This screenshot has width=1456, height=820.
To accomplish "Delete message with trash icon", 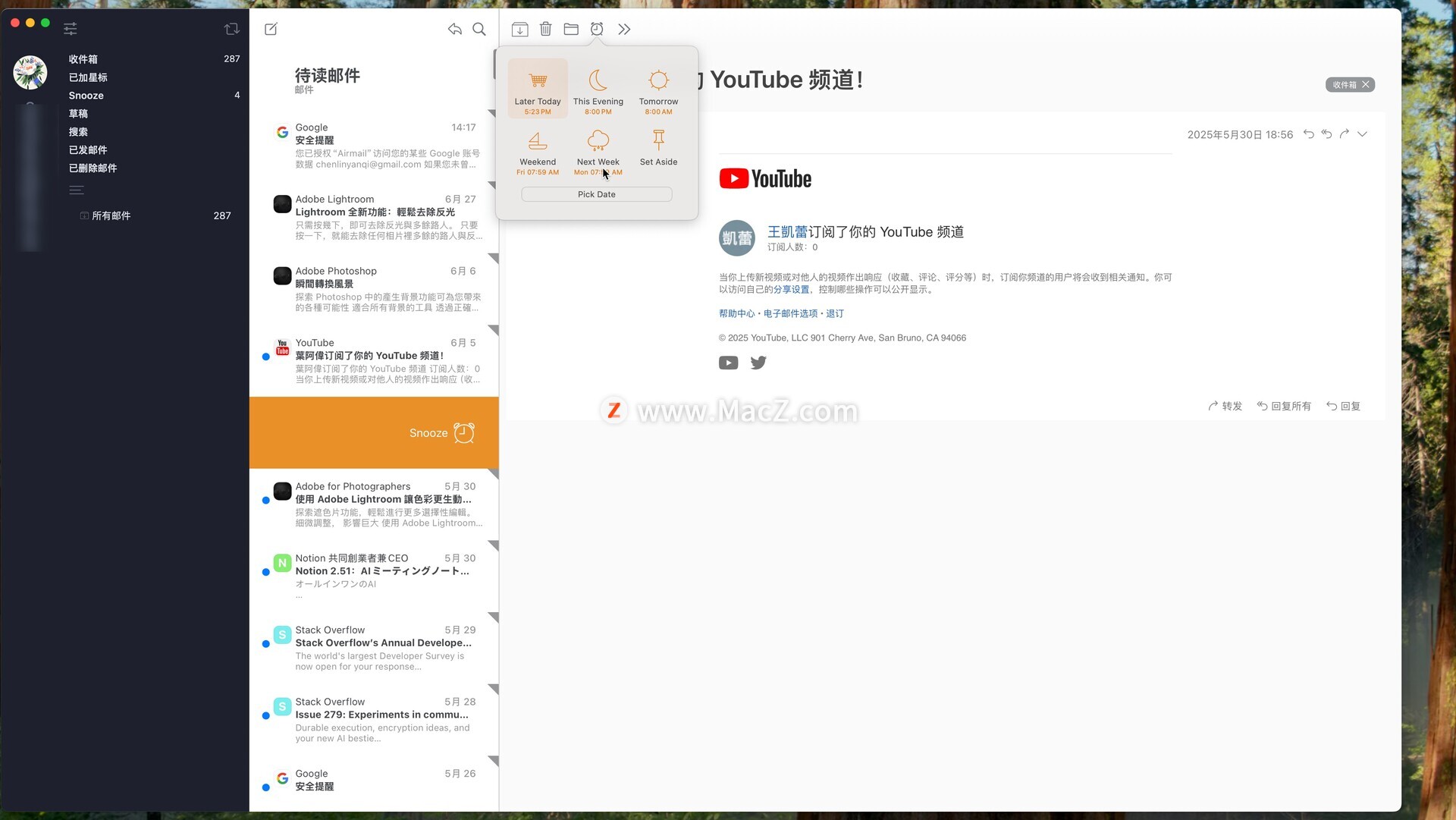I will (x=545, y=29).
